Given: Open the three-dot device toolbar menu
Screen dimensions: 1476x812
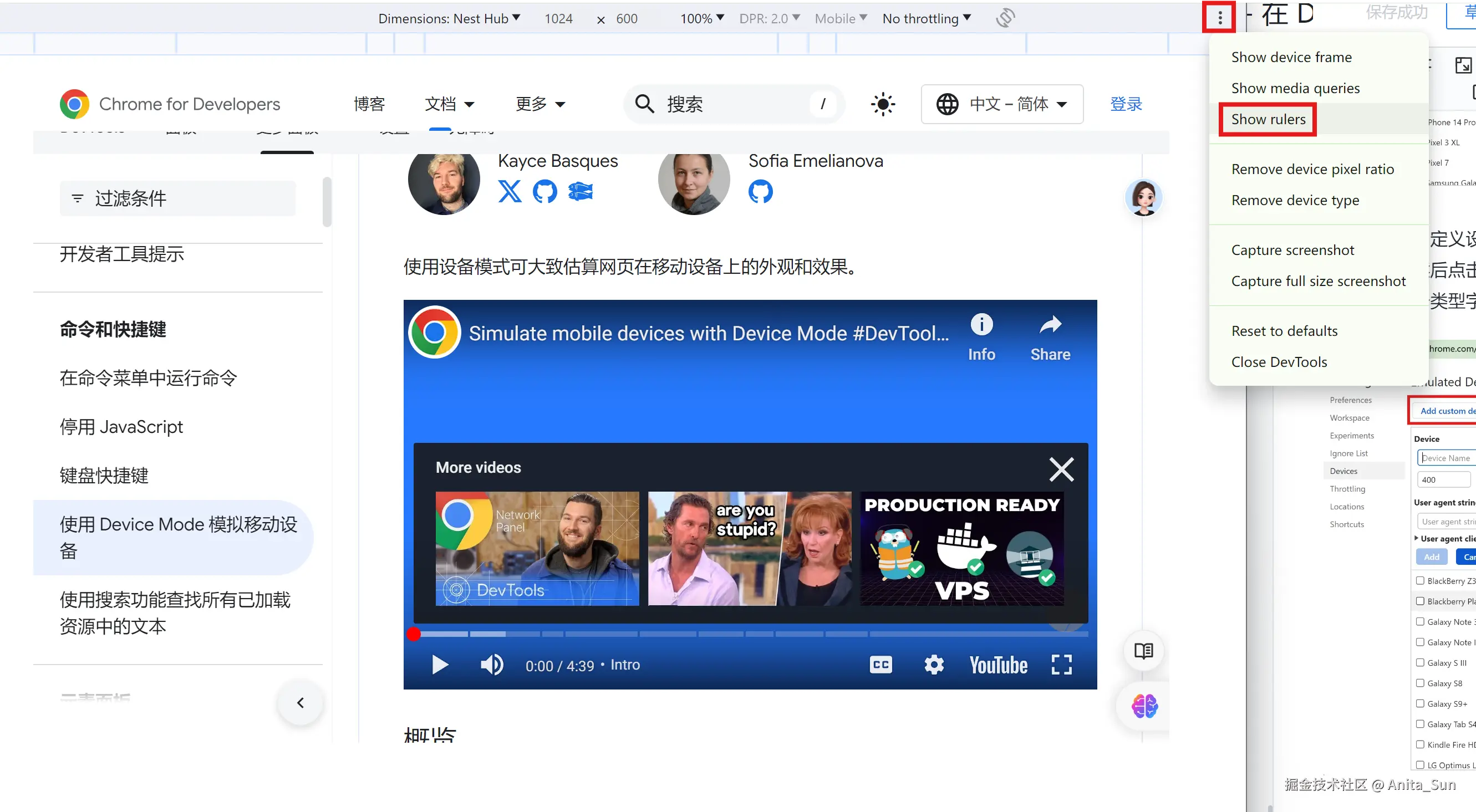Looking at the screenshot, I should 1219,18.
